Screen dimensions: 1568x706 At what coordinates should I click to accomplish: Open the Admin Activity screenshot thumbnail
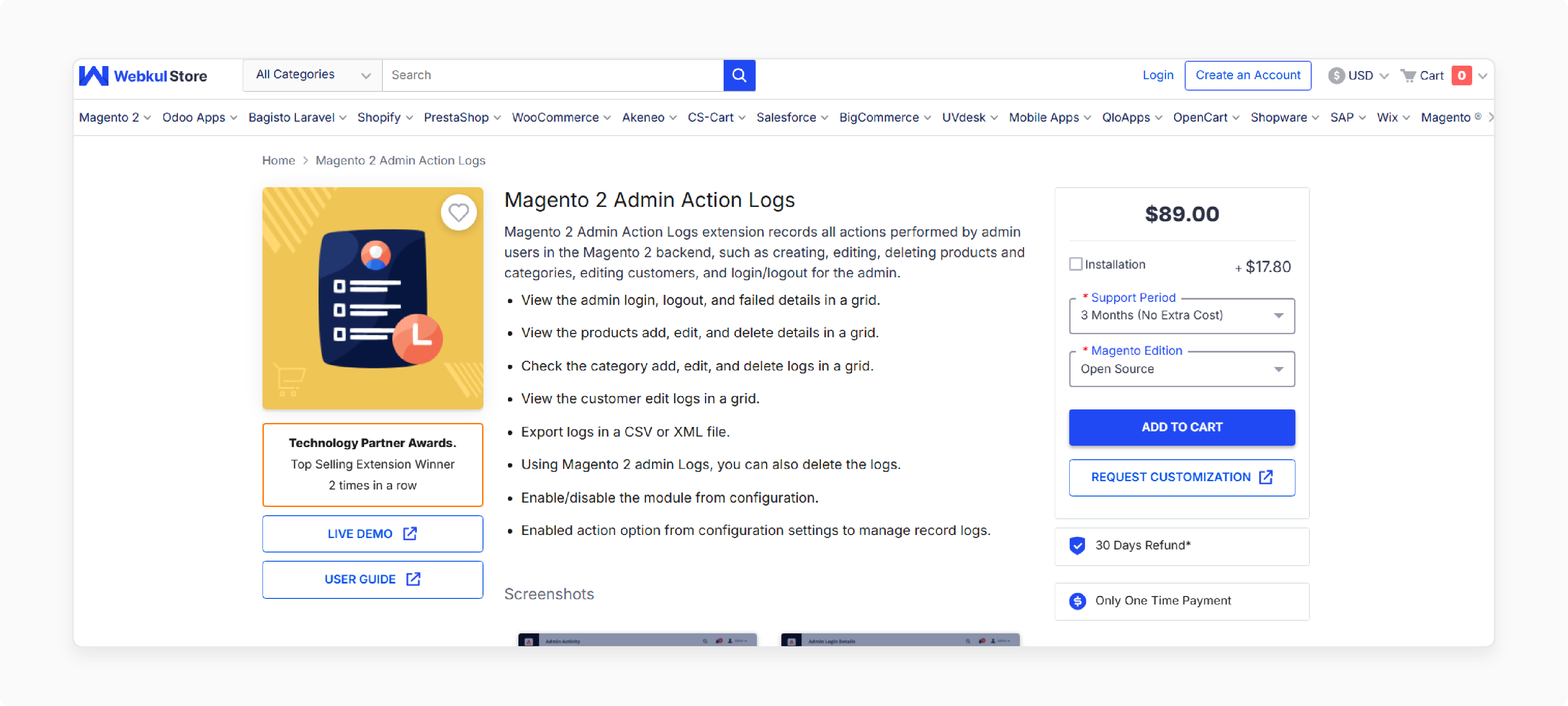click(637, 640)
